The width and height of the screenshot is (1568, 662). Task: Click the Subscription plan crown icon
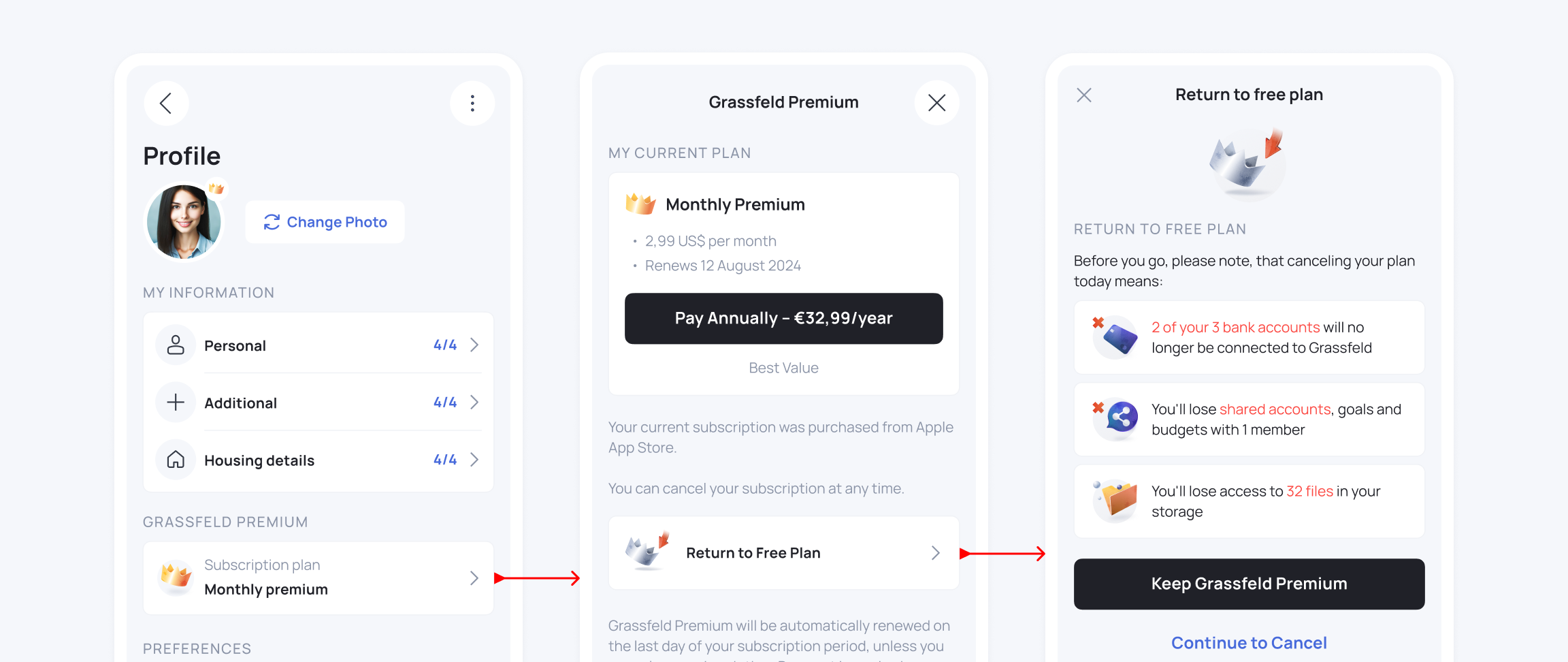click(176, 577)
